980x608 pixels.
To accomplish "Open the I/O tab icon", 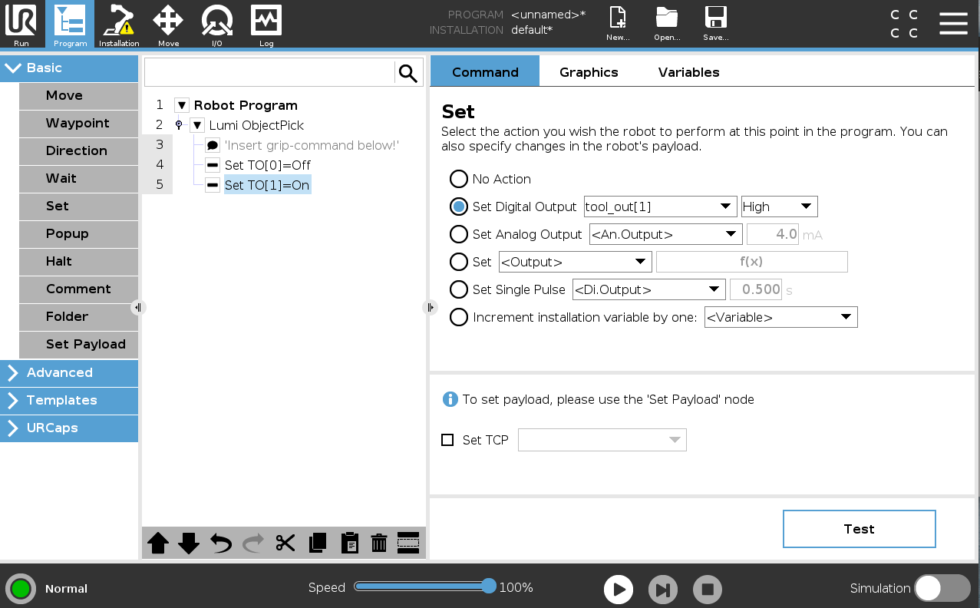I will coord(217,24).
